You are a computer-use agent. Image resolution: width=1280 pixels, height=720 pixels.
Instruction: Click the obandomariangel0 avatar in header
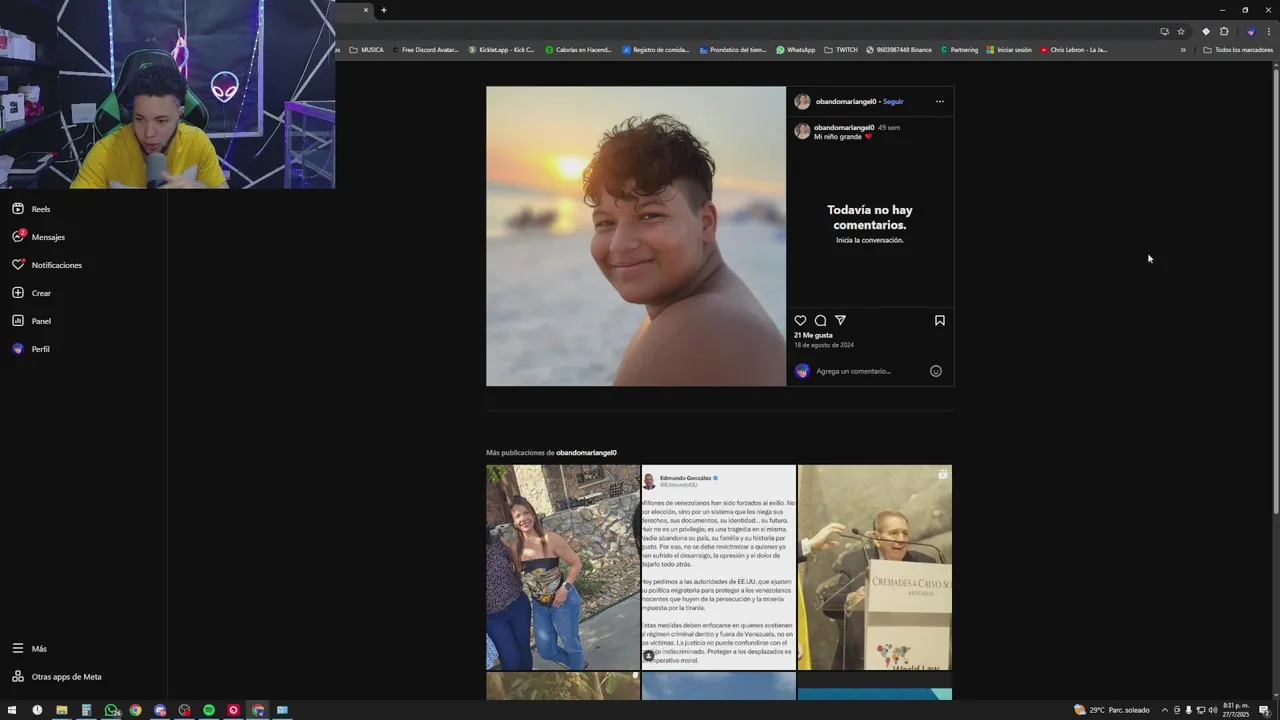[x=802, y=101]
